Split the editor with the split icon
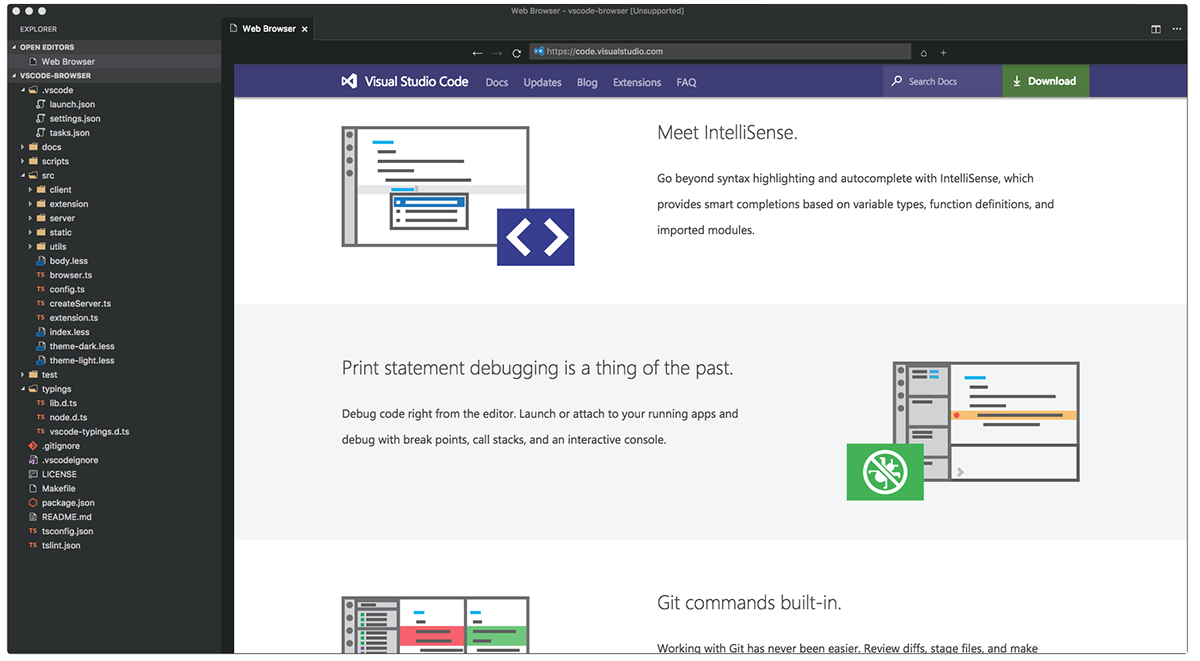Viewport: 1200px width, 661px height. click(x=1156, y=29)
